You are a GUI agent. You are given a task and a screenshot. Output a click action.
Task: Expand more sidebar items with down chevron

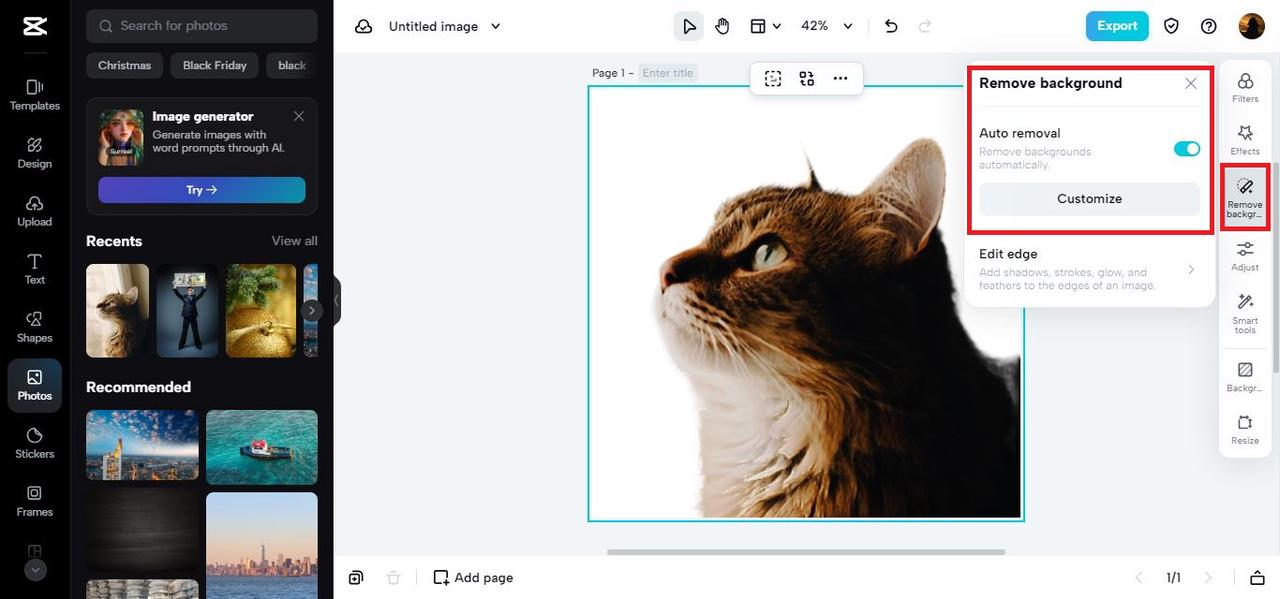(x=35, y=570)
